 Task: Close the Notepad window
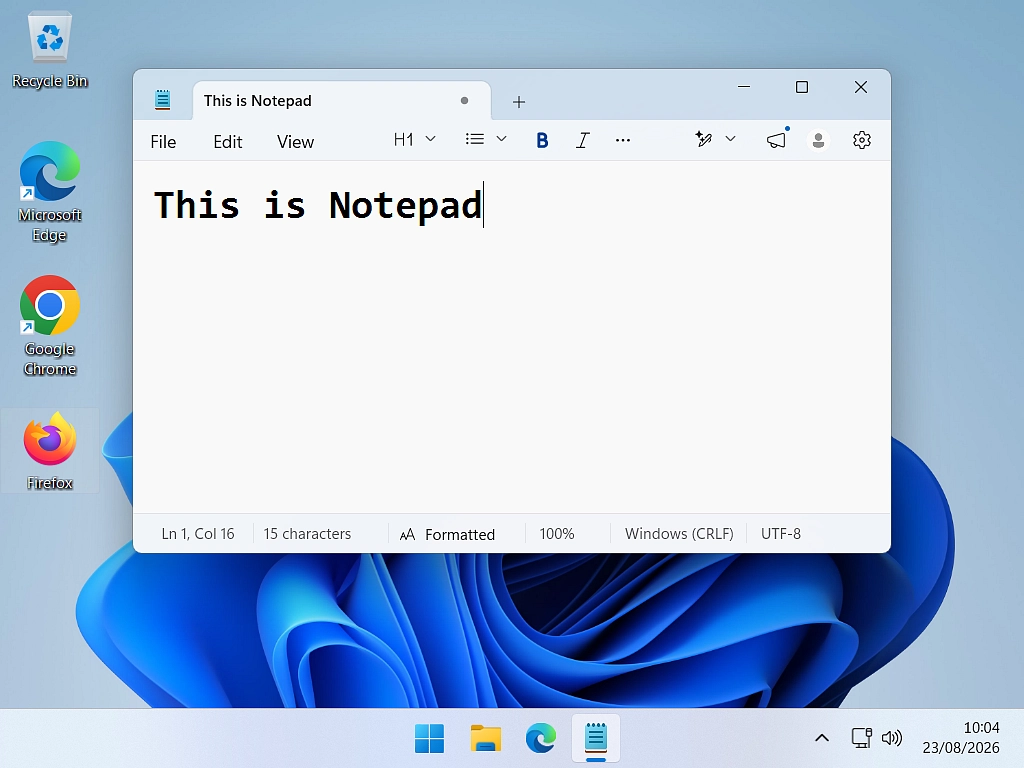pyautogui.click(x=861, y=87)
